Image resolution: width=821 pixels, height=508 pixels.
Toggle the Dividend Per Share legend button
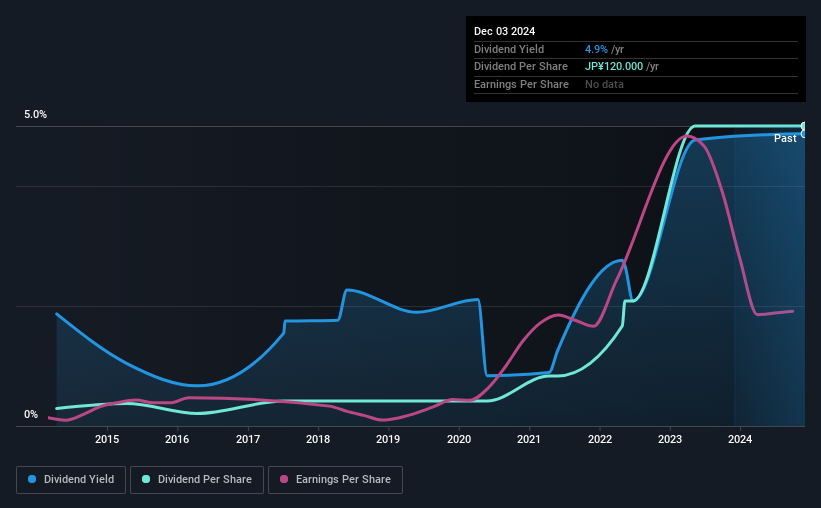197,480
